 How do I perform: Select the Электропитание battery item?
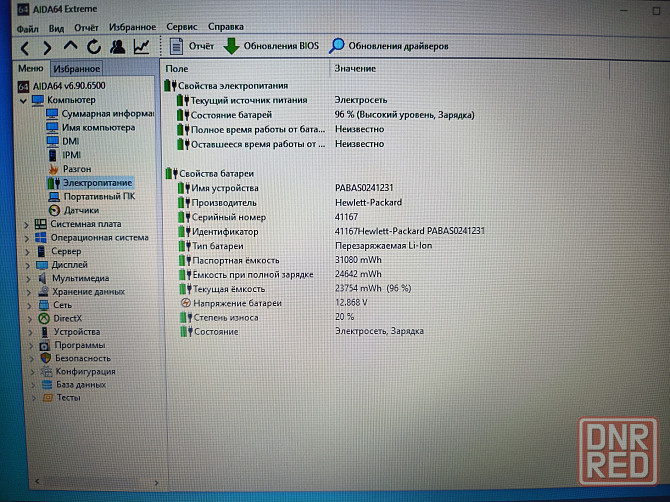91,183
